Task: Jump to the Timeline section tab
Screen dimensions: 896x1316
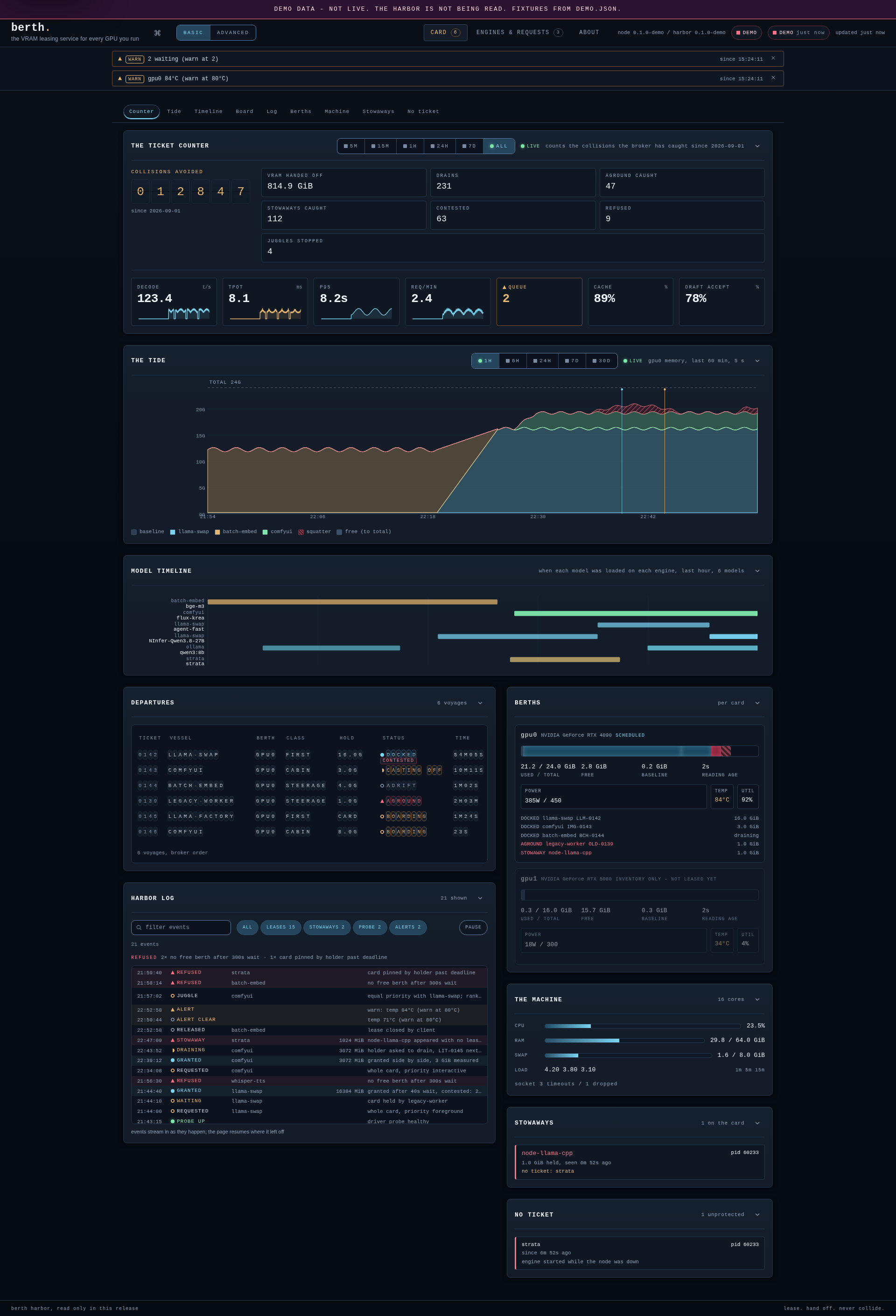Action: click(x=208, y=112)
